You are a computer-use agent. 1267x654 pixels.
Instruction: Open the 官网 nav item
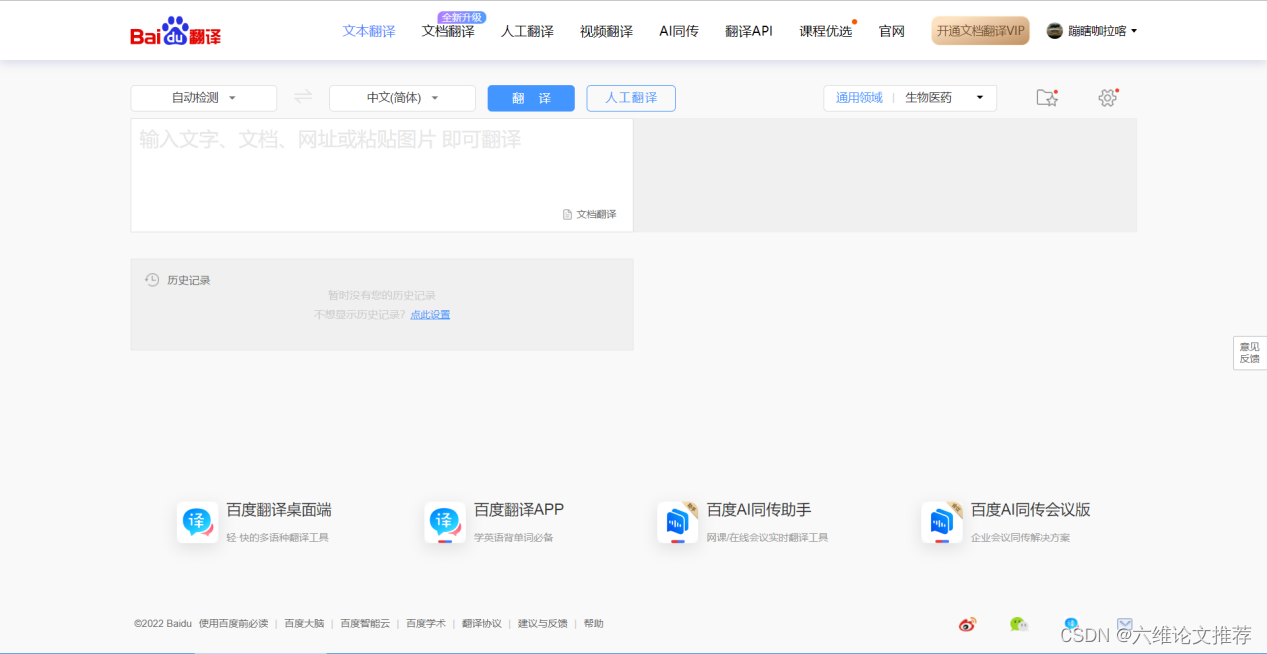pyautogui.click(x=892, y=31)
